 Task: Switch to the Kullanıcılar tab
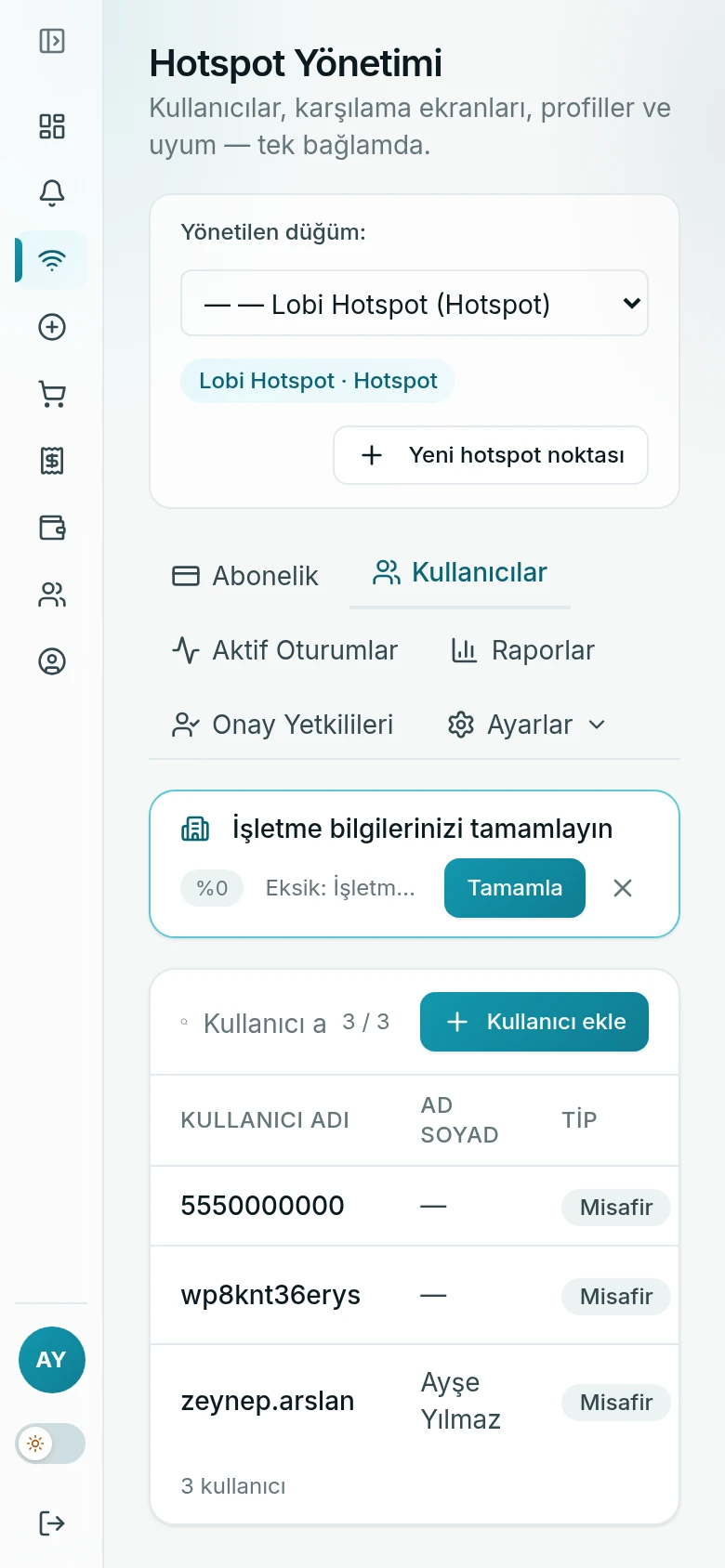pyautogui.click(x=460, y=573)
